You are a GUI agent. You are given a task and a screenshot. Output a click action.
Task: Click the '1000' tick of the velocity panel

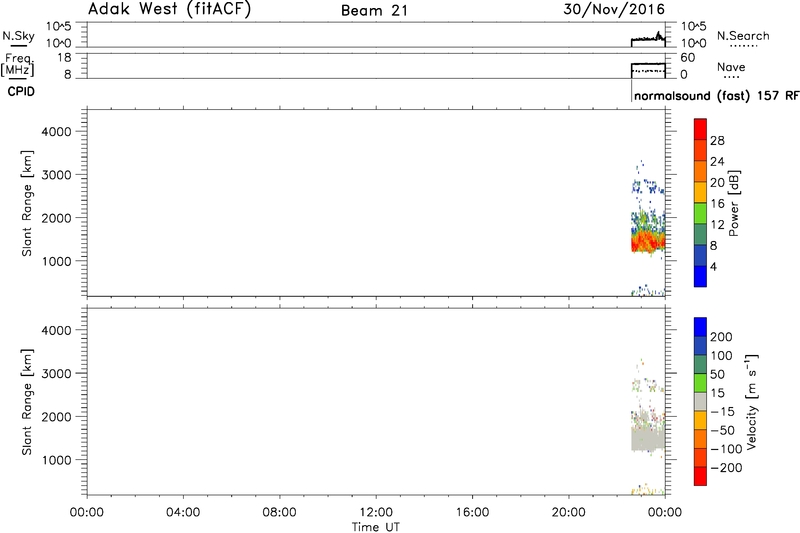(x=56, y=460)
